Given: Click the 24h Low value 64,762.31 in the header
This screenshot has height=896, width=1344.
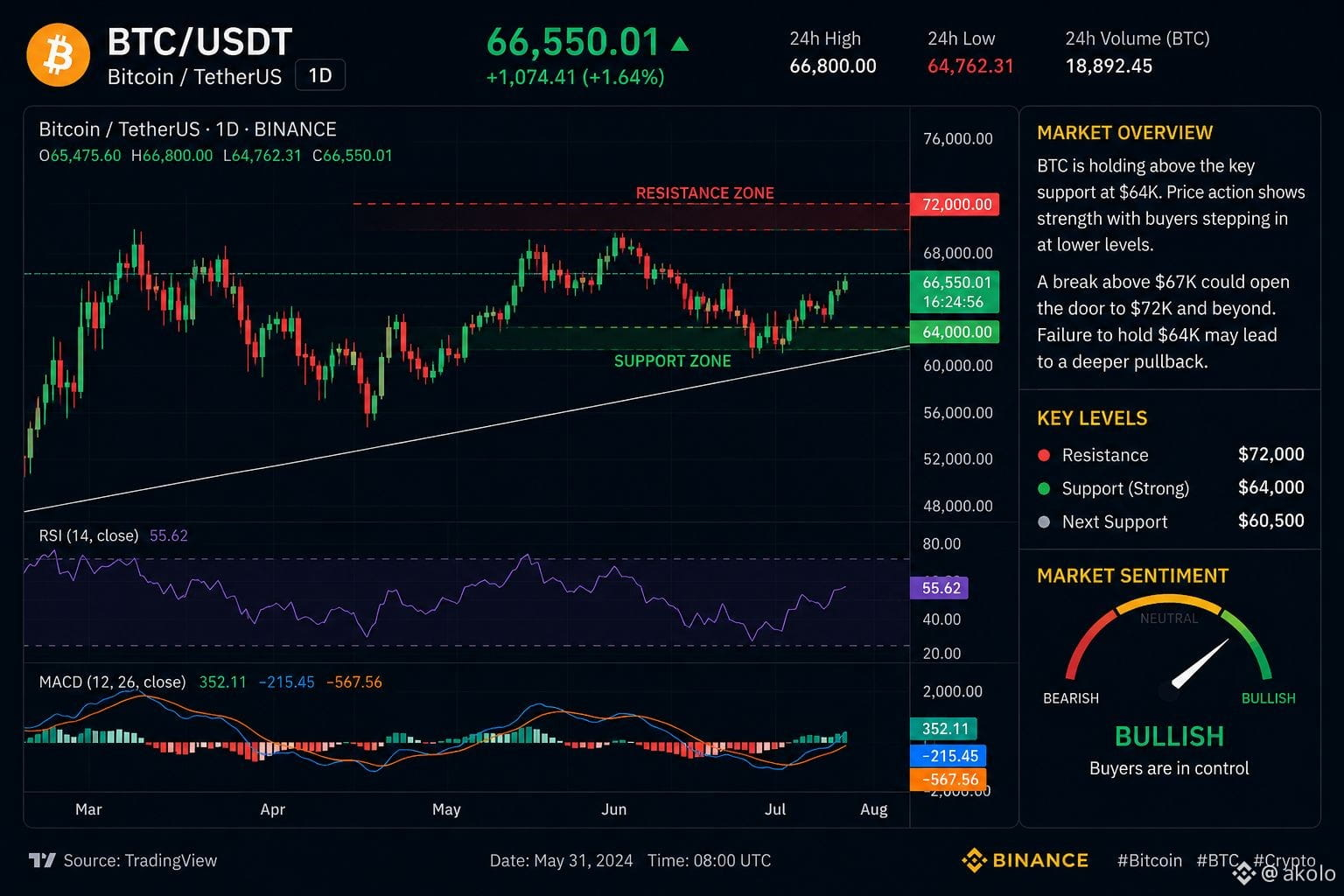Looking at the screenshot, I should click(970, 66).
